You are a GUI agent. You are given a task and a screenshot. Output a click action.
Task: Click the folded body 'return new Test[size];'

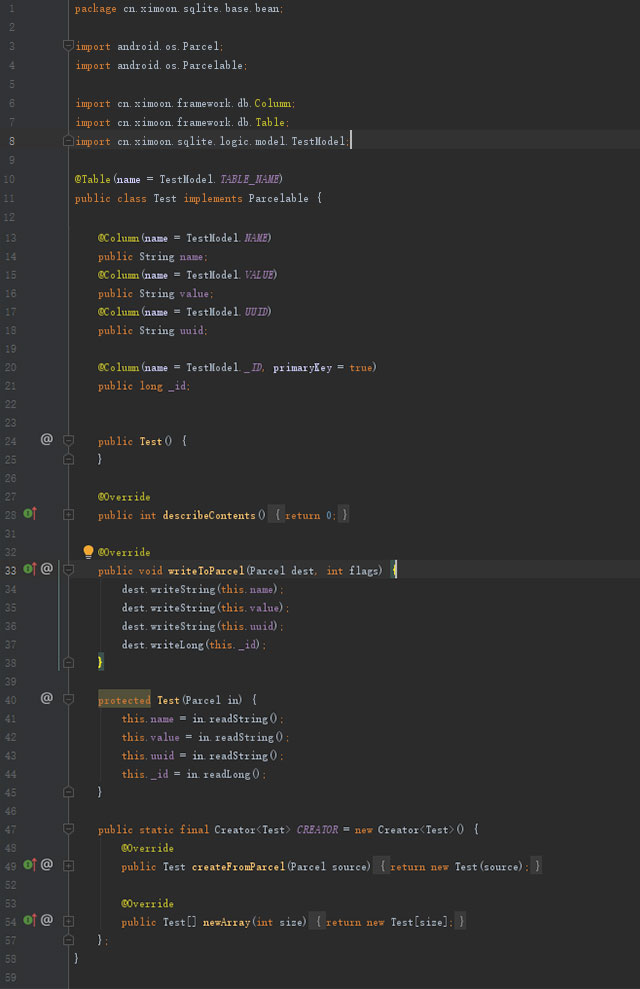pos(389,922)
